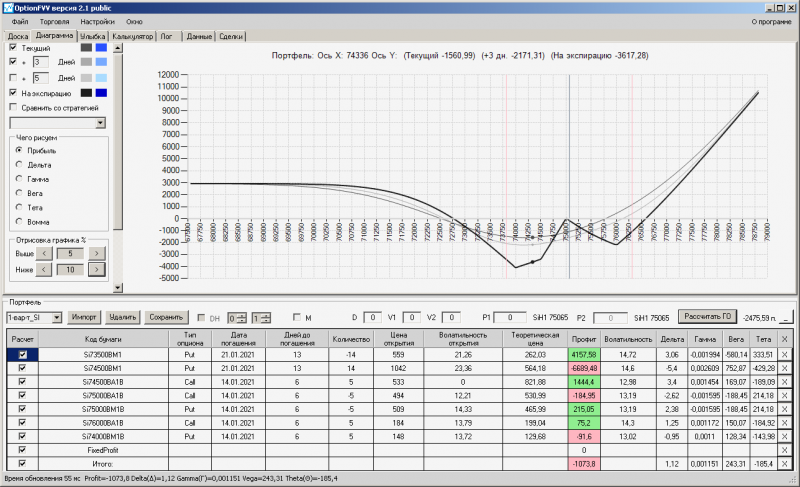Remove the Si75000BA1B row via X

(x=784, y=396)
